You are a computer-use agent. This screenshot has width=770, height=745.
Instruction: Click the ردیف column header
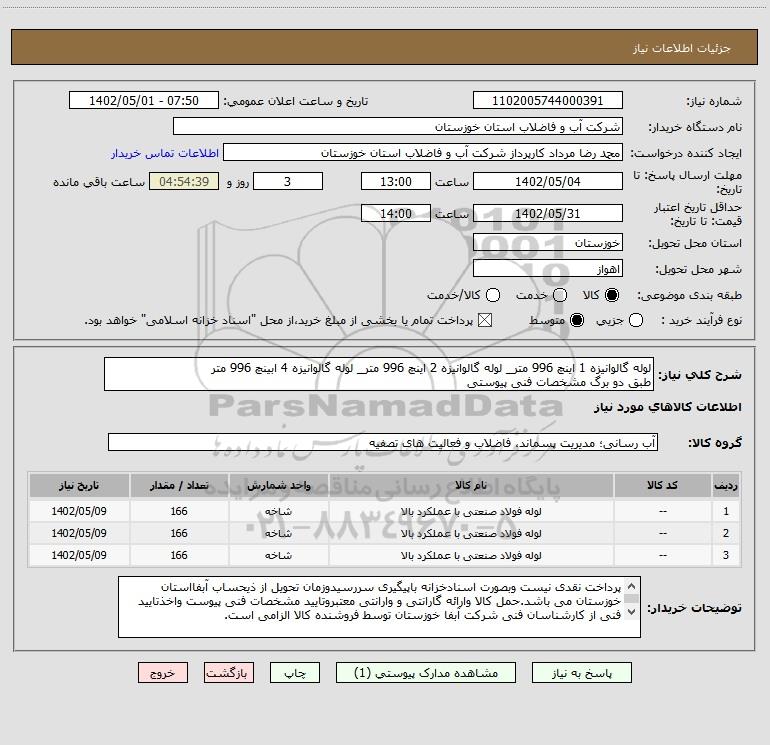[726, 485]
